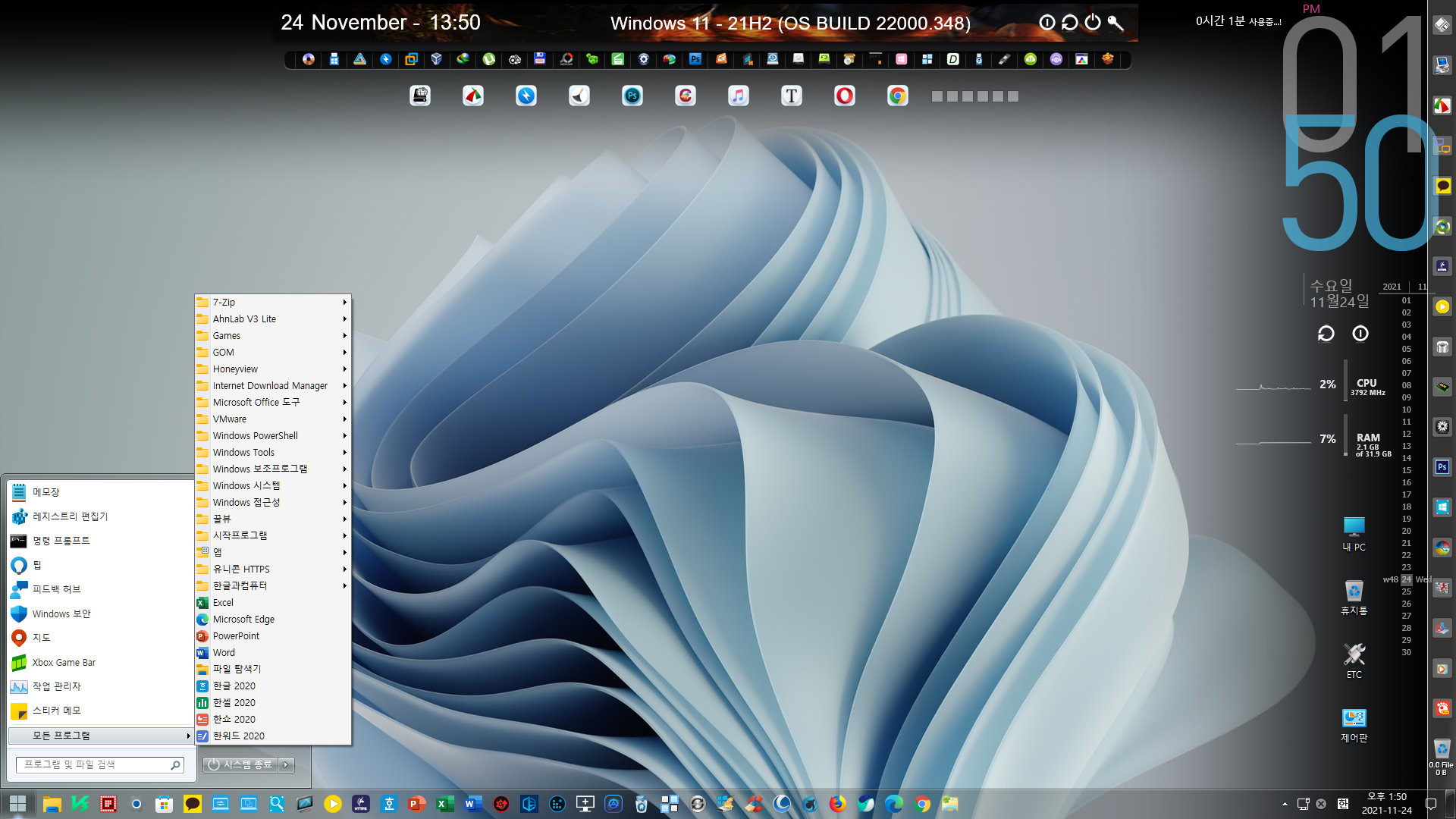
Task: Launch PowerPoint from the taskbar
Action: tap(417, 804)
